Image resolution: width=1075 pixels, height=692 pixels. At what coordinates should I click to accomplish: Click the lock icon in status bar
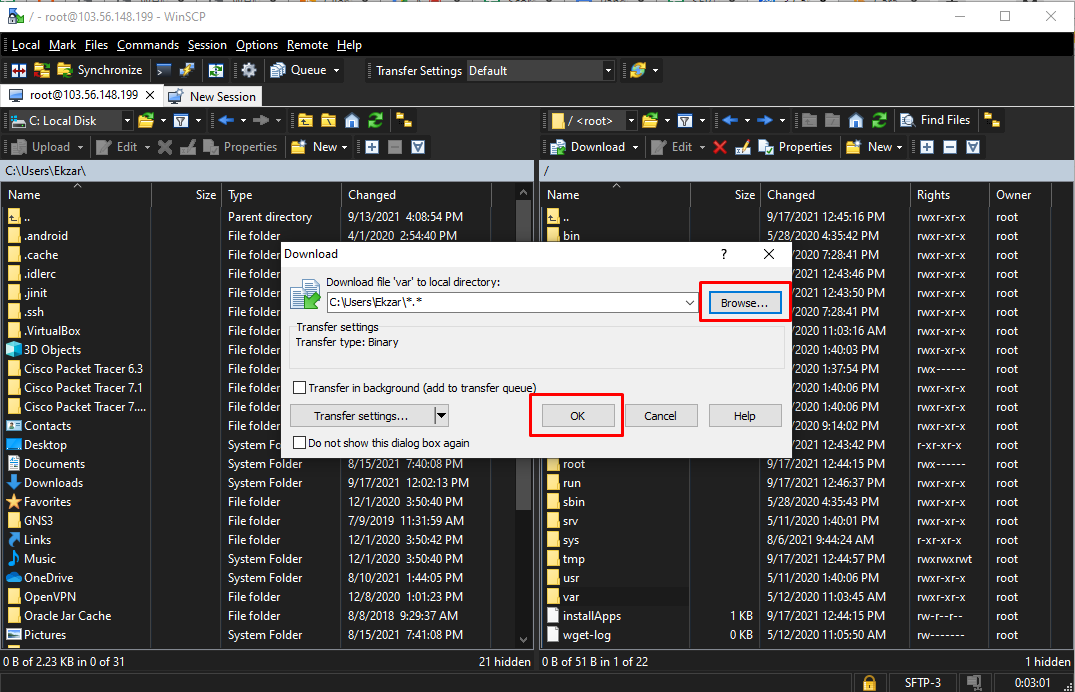[x=869, y=682]
